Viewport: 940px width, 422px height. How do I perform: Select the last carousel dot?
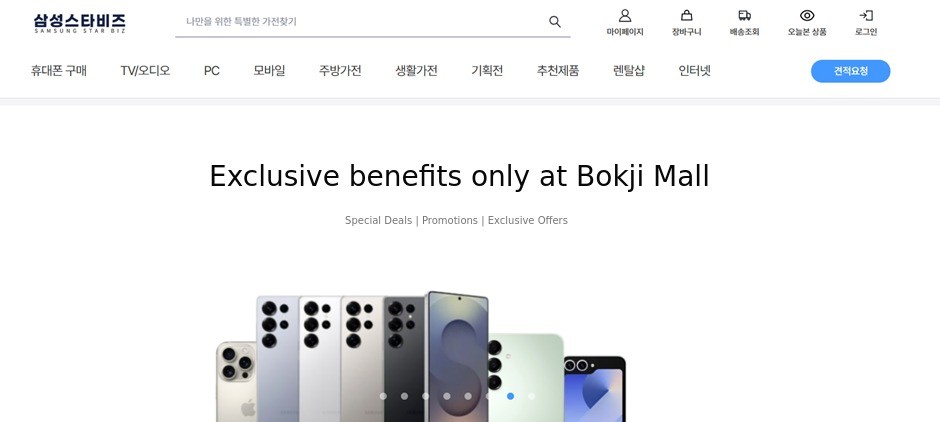coord(531,396)
